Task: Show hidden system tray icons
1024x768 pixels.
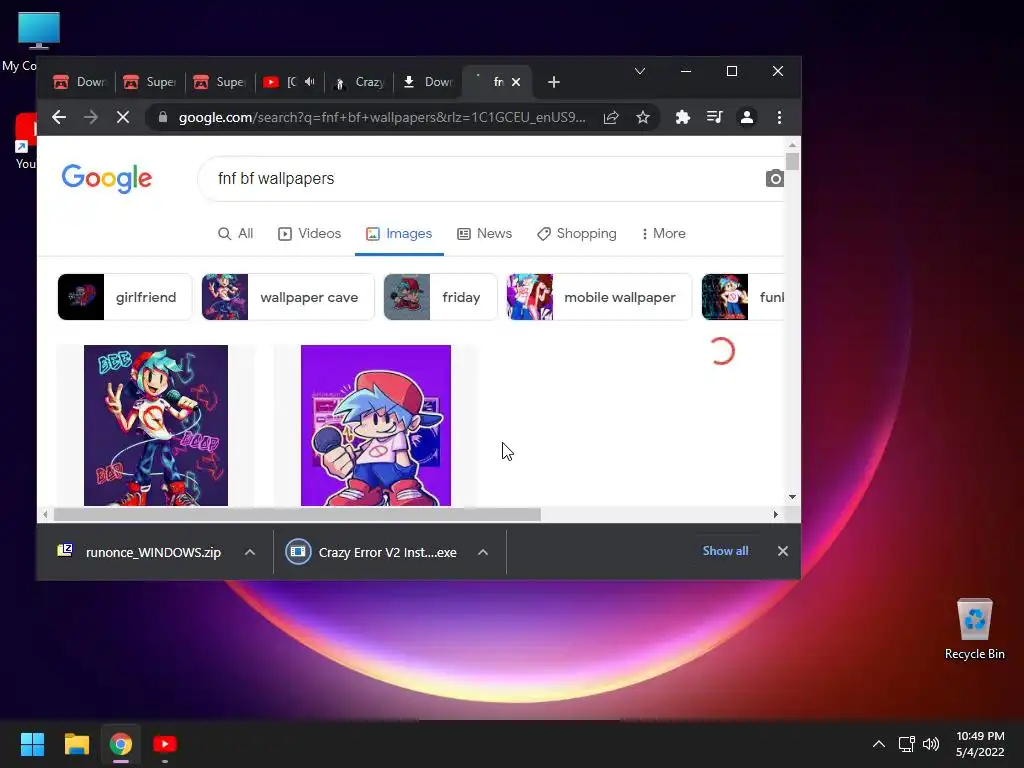Action: 879,744
